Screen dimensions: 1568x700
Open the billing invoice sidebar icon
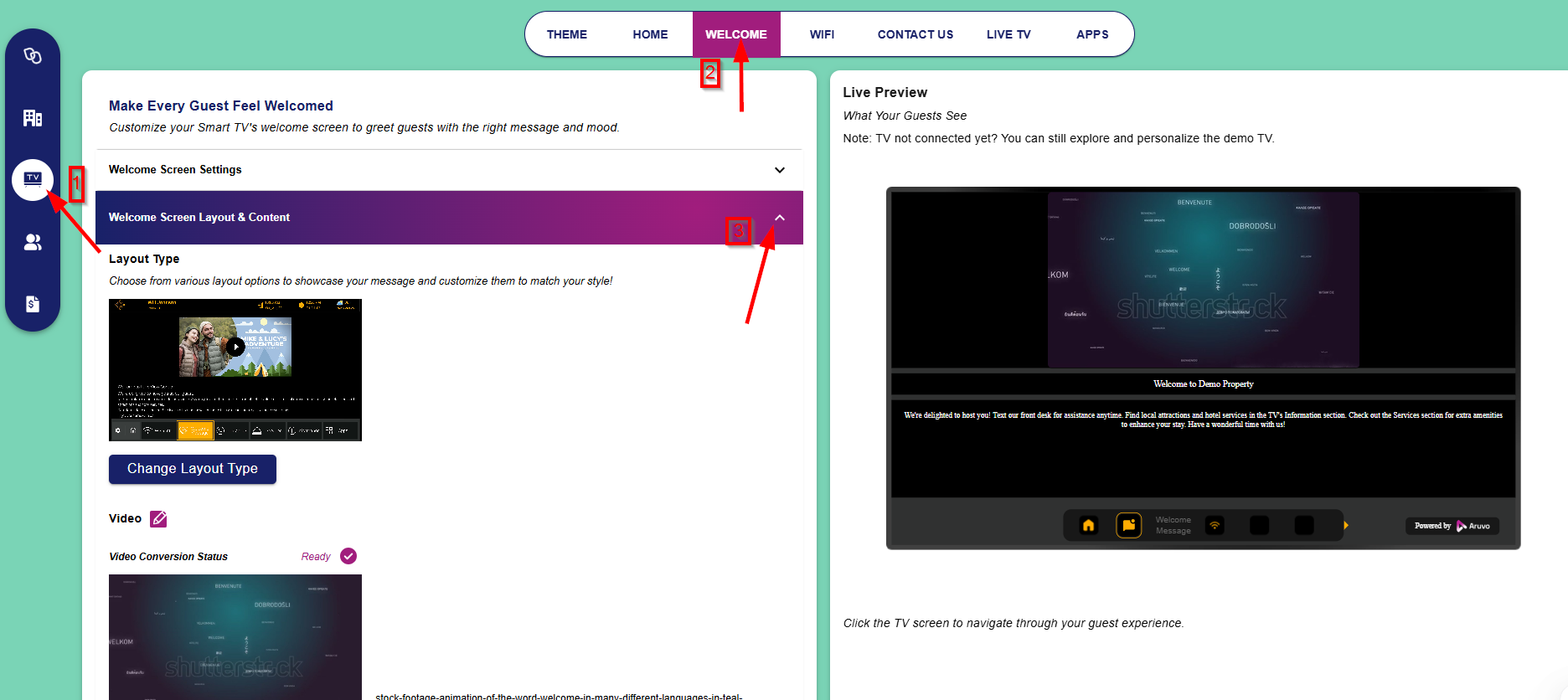click(33, 303)
